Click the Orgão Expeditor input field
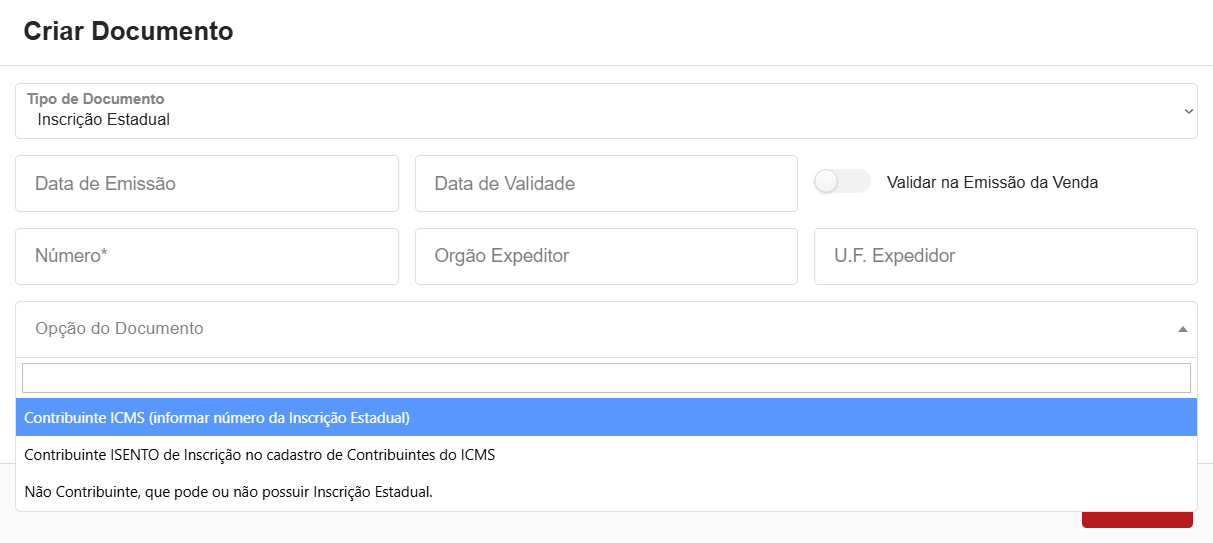 point(606,256)
